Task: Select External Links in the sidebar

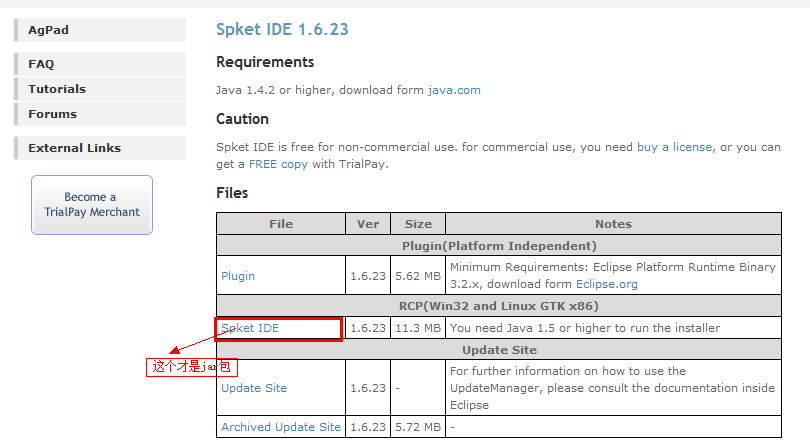Action: pos(74,148)
